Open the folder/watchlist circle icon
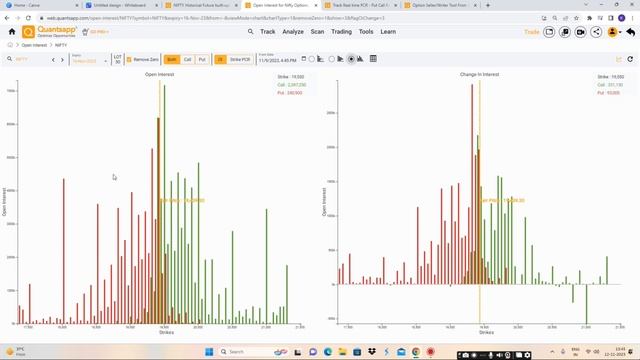 [x=549, y=32]
